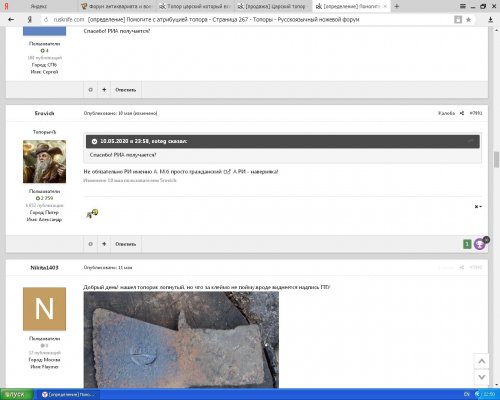This screenshot has width=500, height=400.
Task: Click the Жалоба link on Sravich's post
Action: 446,113
